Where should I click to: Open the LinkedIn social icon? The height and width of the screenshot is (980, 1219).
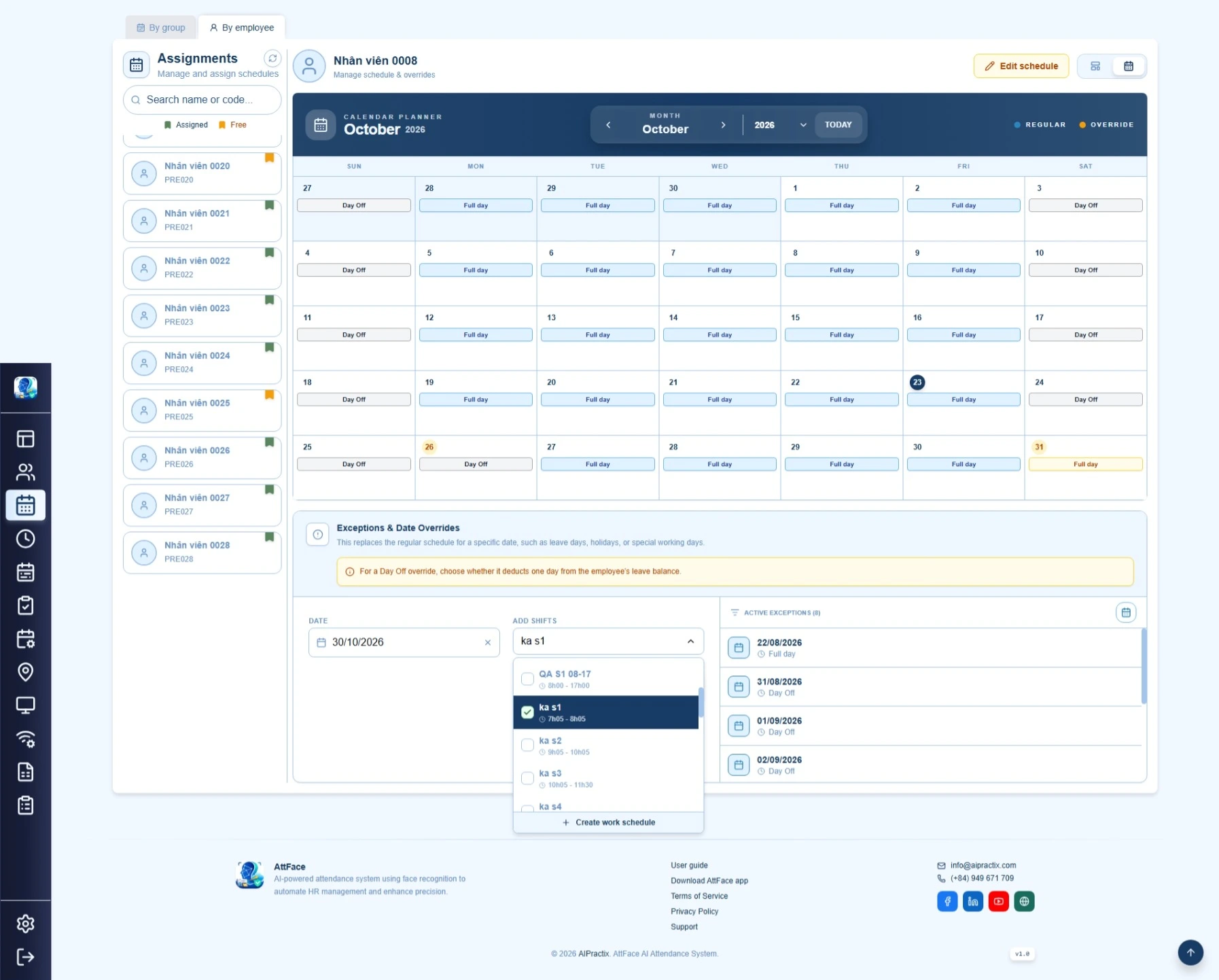[973, 901]
